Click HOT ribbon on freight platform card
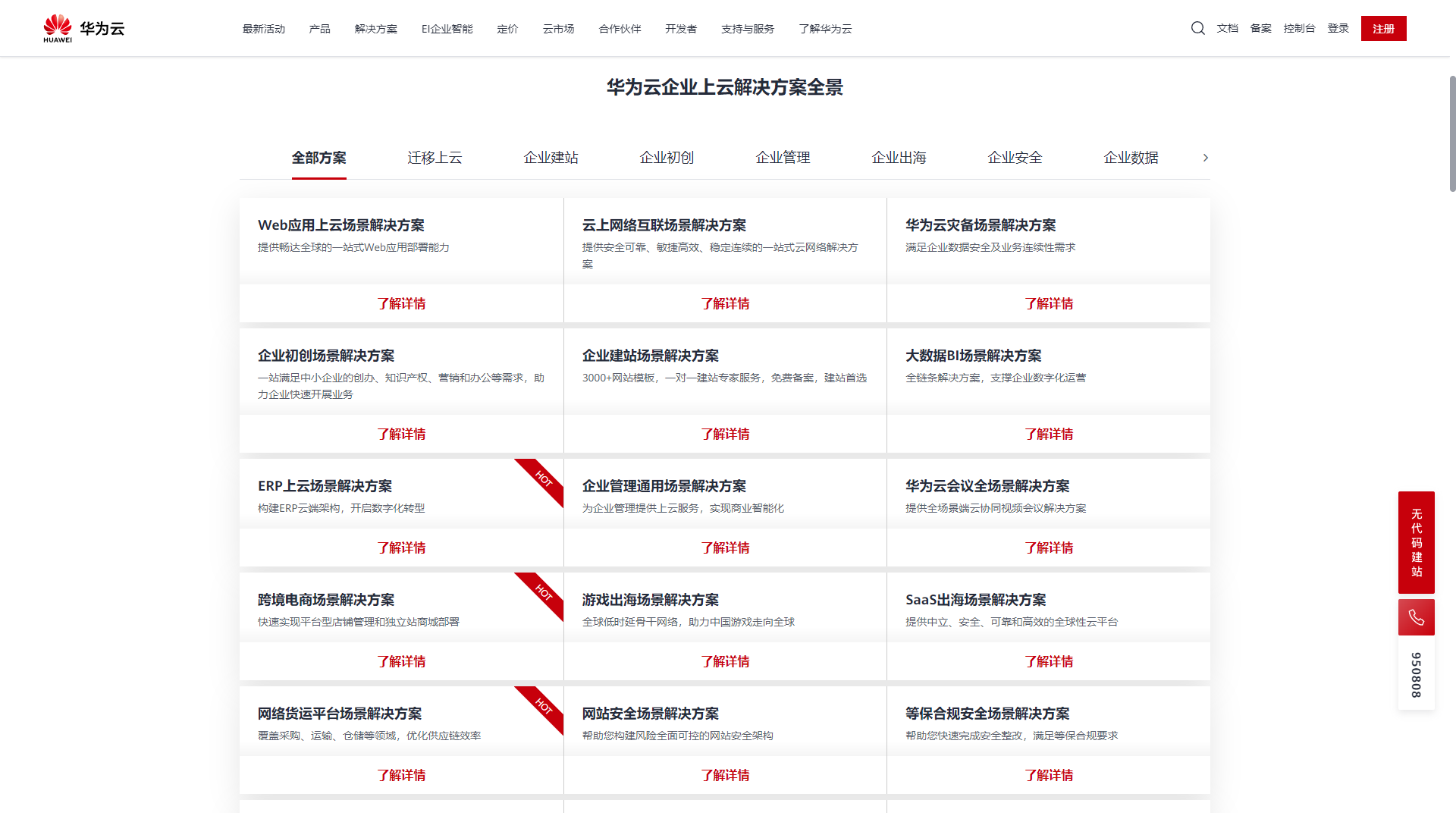 544,706
